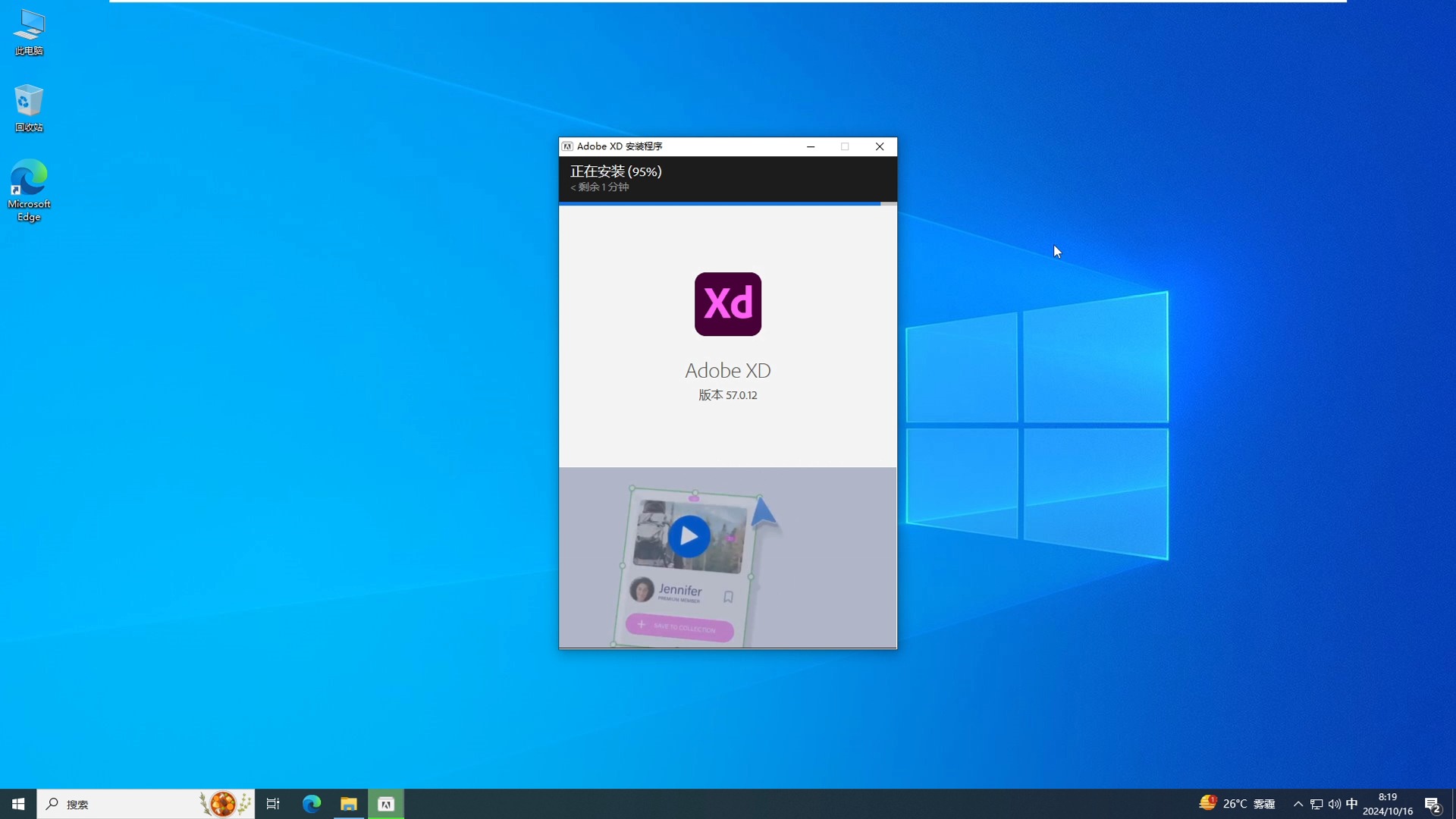Click the volume icon in the system tray

1334,804
